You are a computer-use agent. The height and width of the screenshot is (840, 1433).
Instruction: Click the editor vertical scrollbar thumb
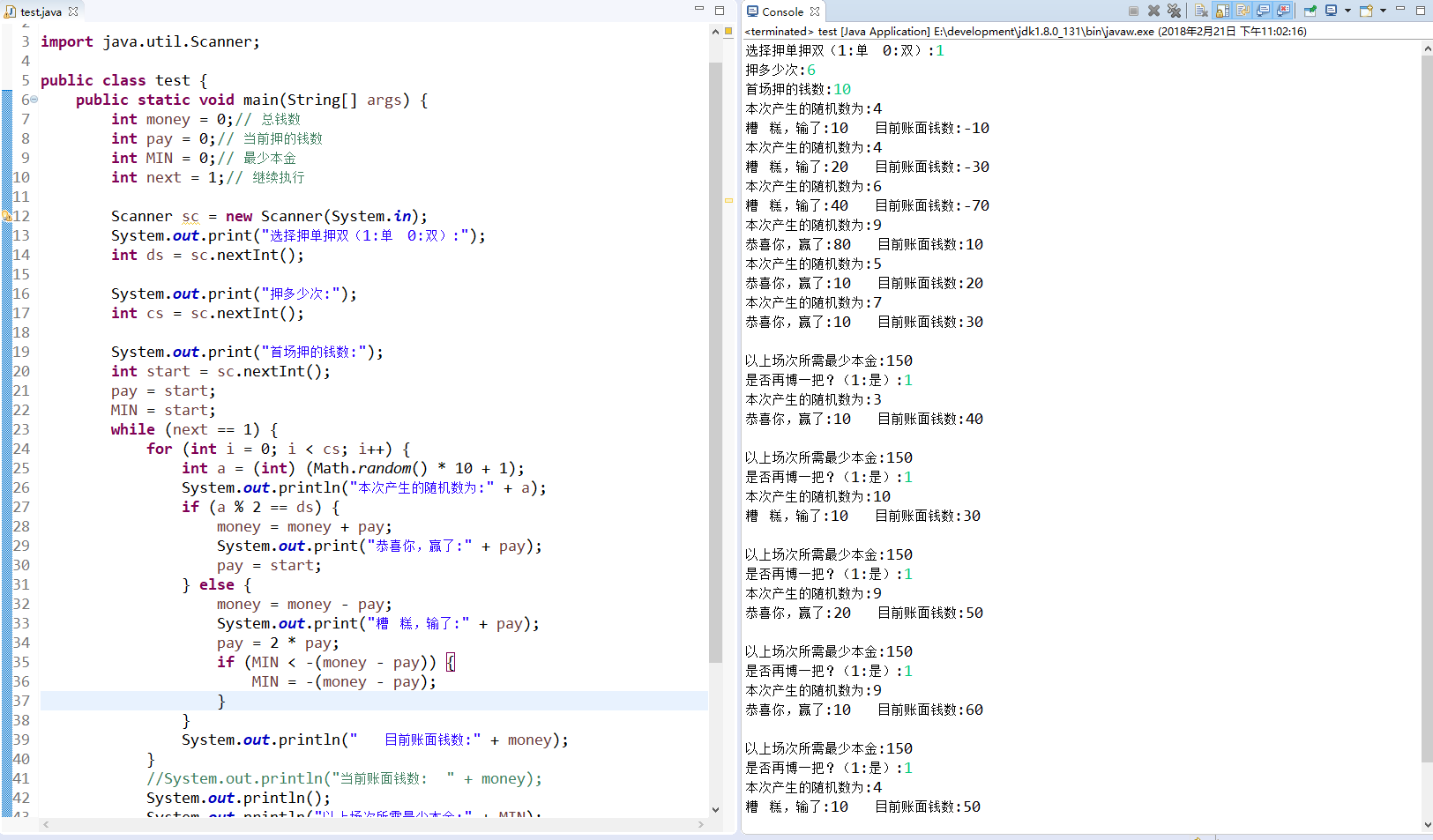715,361
